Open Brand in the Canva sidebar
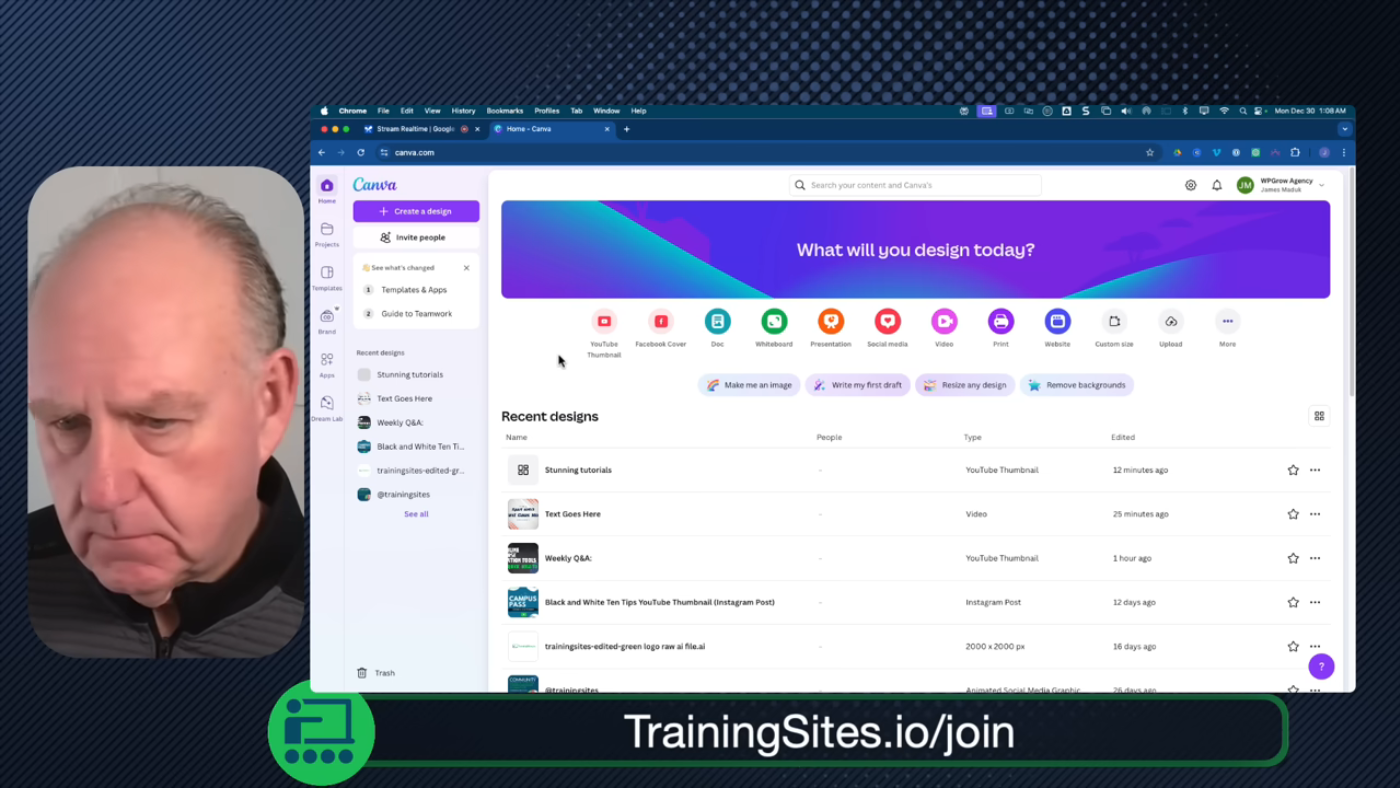This screenshot has width=1400, height=788. click(x=327, y=321)
